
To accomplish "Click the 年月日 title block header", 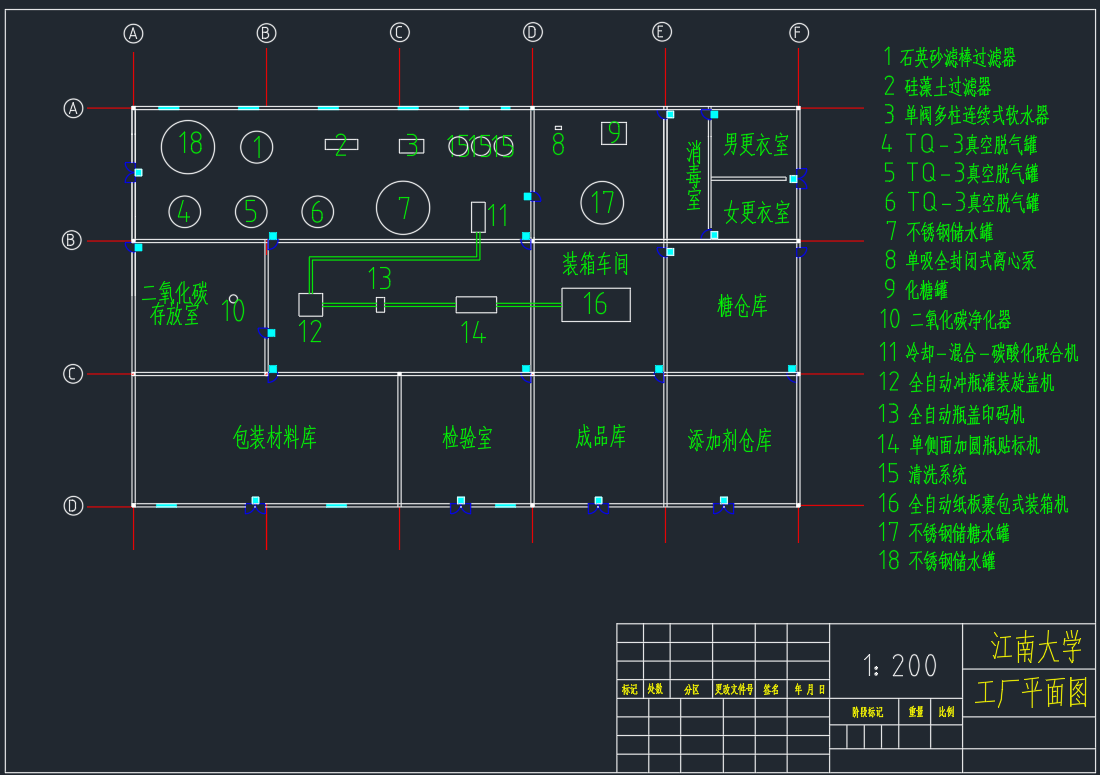I will tap(809, 689).
